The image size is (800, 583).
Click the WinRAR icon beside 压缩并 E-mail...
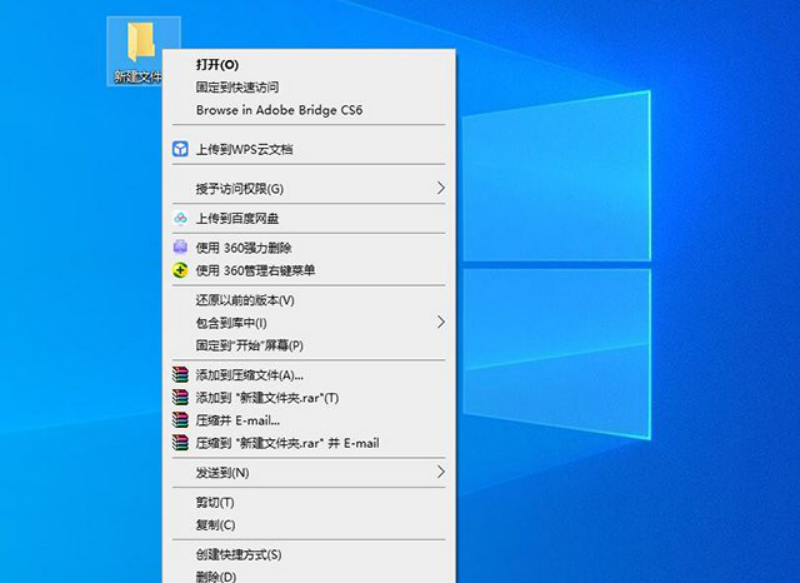click(180, 420)
